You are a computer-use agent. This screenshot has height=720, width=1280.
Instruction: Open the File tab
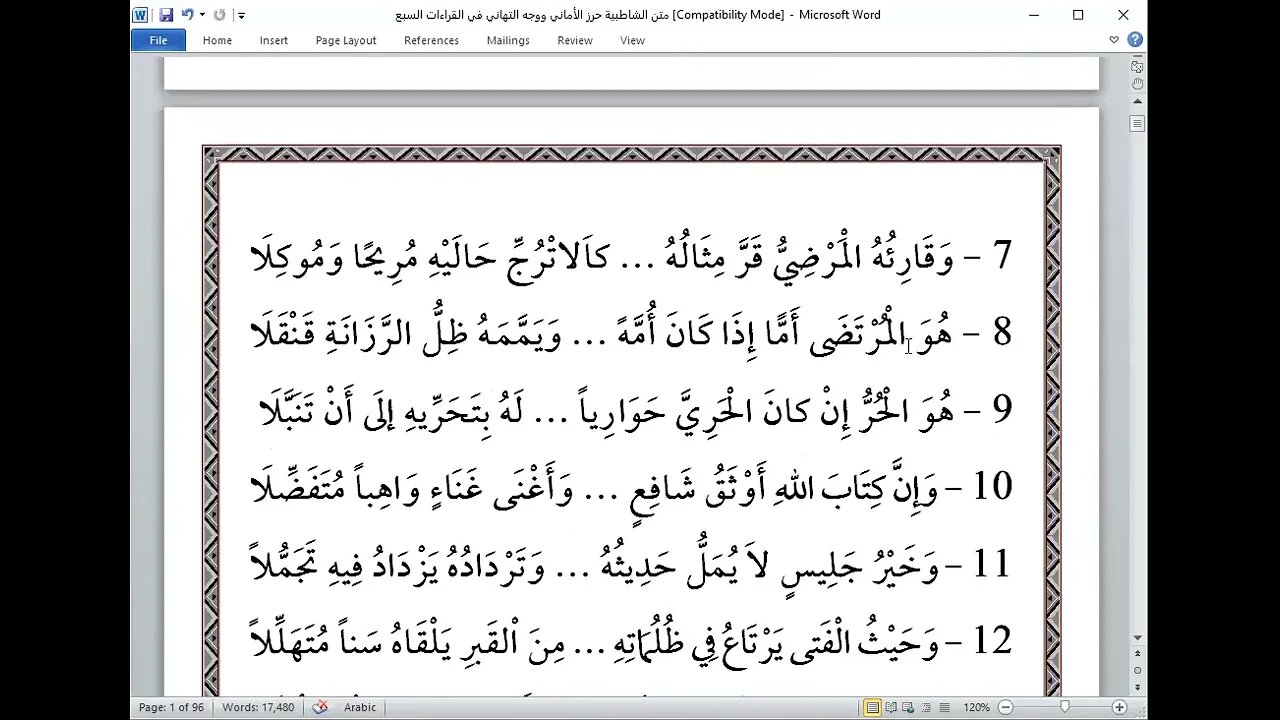tap(158, 40)
